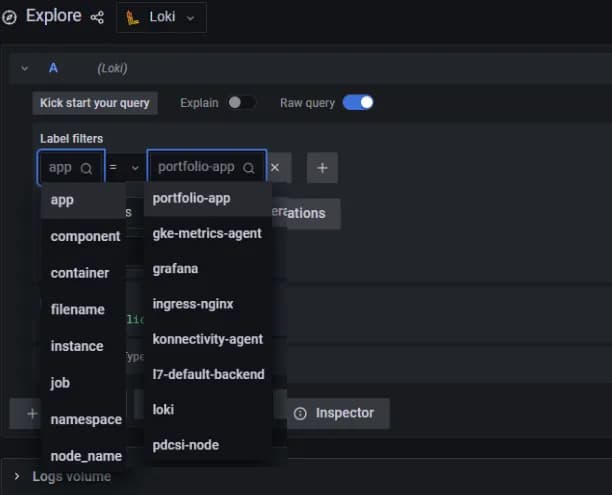This screenshot has width=612, height=495.
Task: Toggle the Explain switch
Action: (242, 103)
